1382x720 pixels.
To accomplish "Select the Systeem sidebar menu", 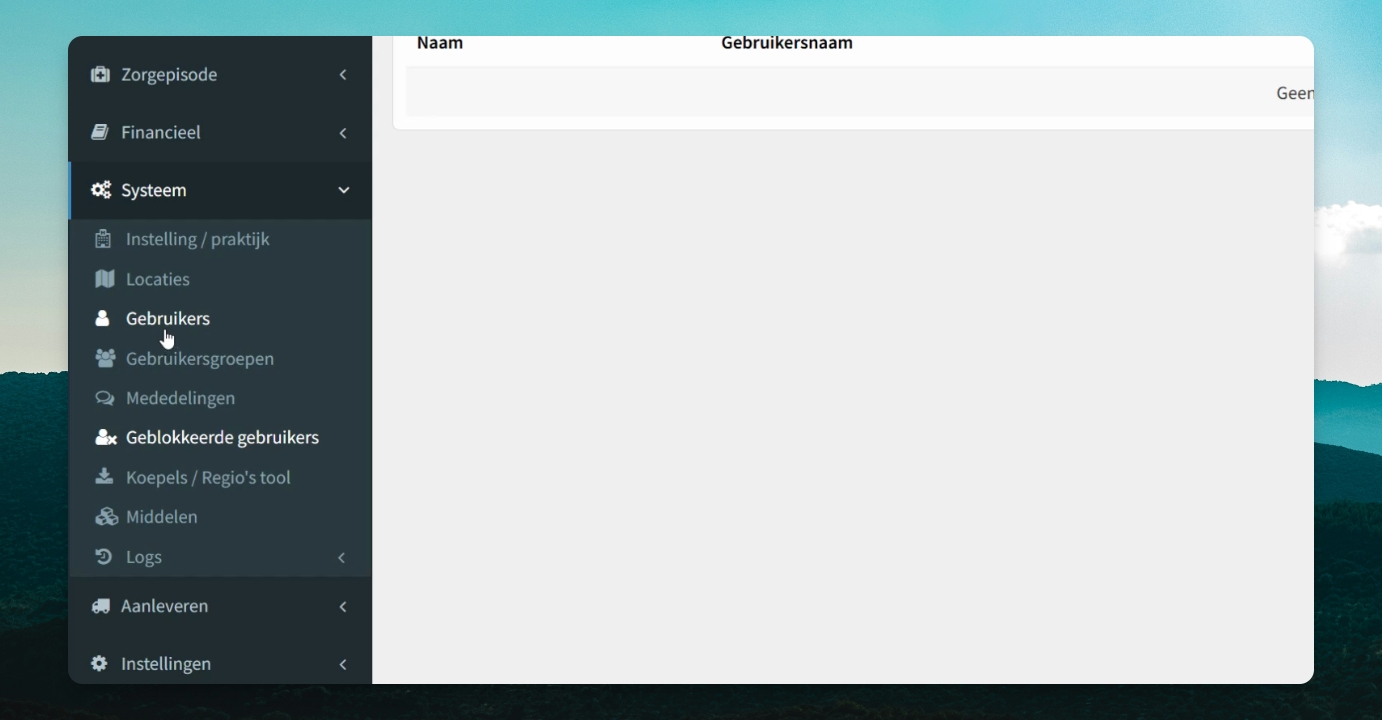I will [x=220, y=190].
